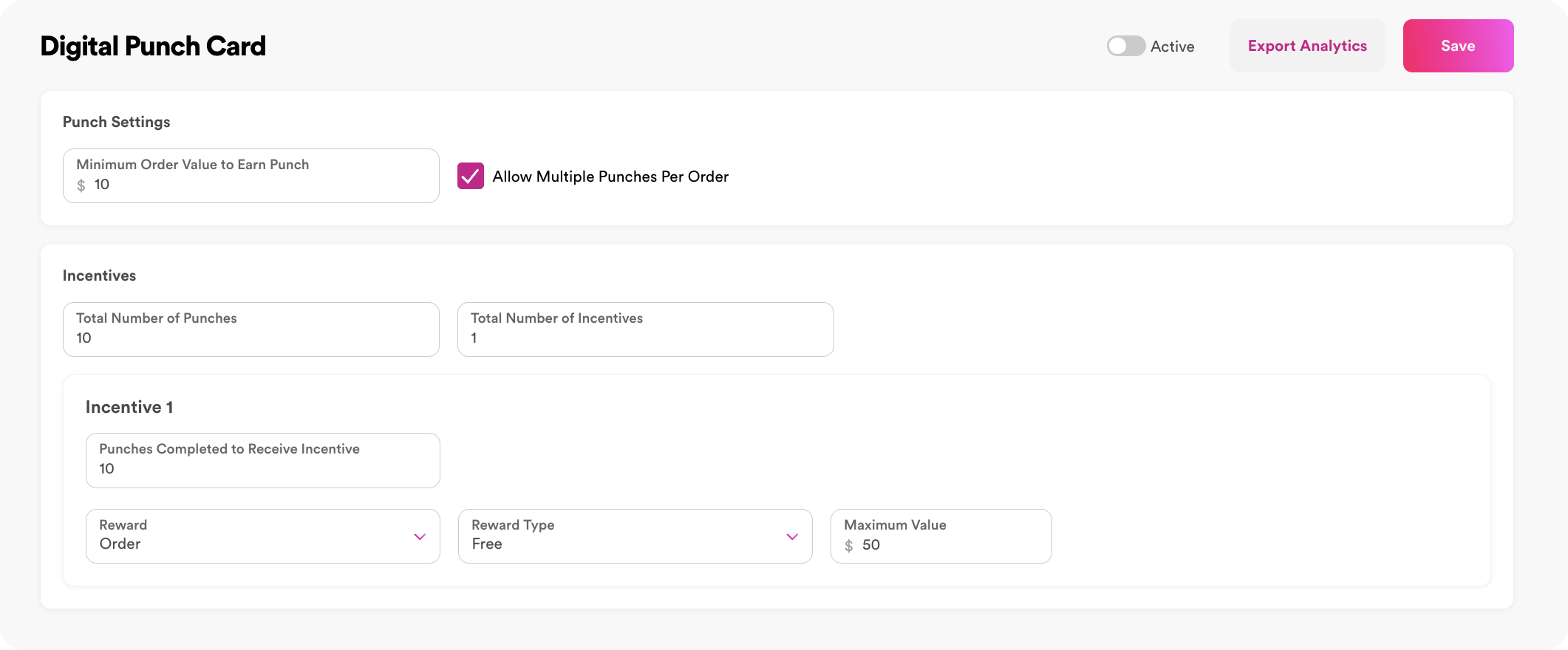Uncheck Allow Multiple Punches Per Order checkbox
This screenshot has width=1568, height=650.
(470, 176)
